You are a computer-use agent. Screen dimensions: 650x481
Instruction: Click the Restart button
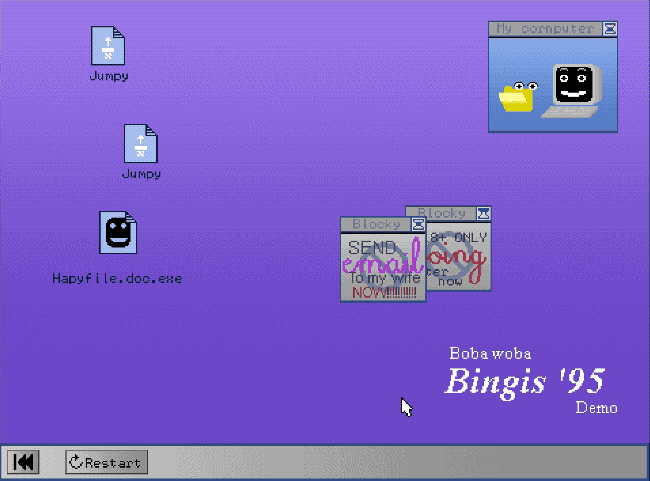[107, 462]
